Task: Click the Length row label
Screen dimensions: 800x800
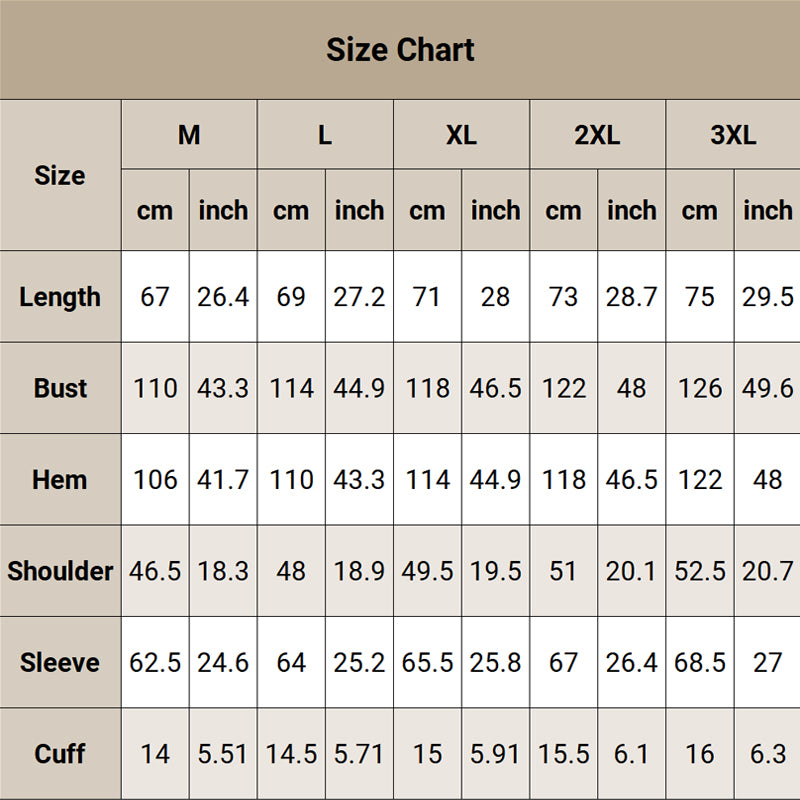Action: pos(60,297)
